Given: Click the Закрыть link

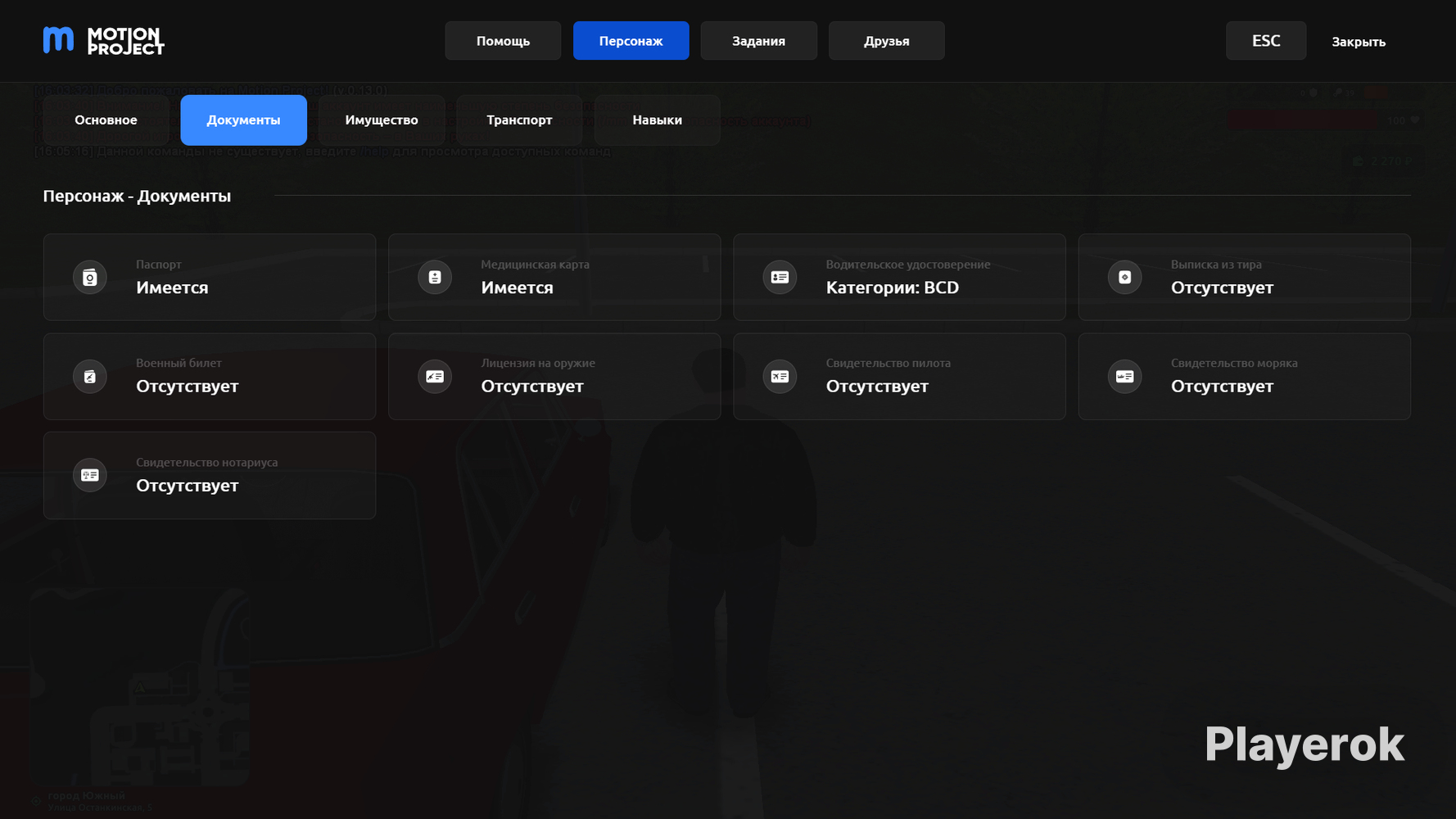Looking at the screenshot, I should point(1359,42).
